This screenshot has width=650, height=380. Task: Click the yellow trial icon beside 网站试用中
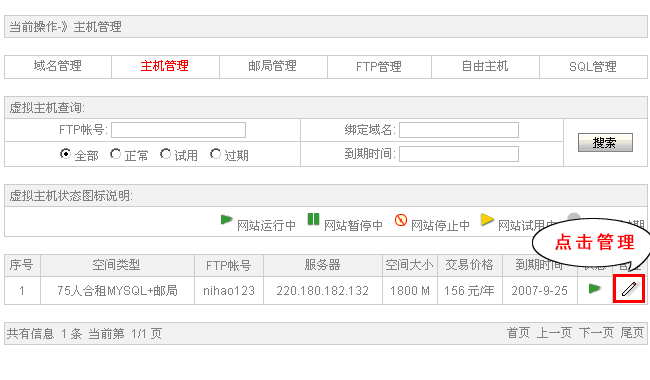pyautogui.click(x=487, y=220)
